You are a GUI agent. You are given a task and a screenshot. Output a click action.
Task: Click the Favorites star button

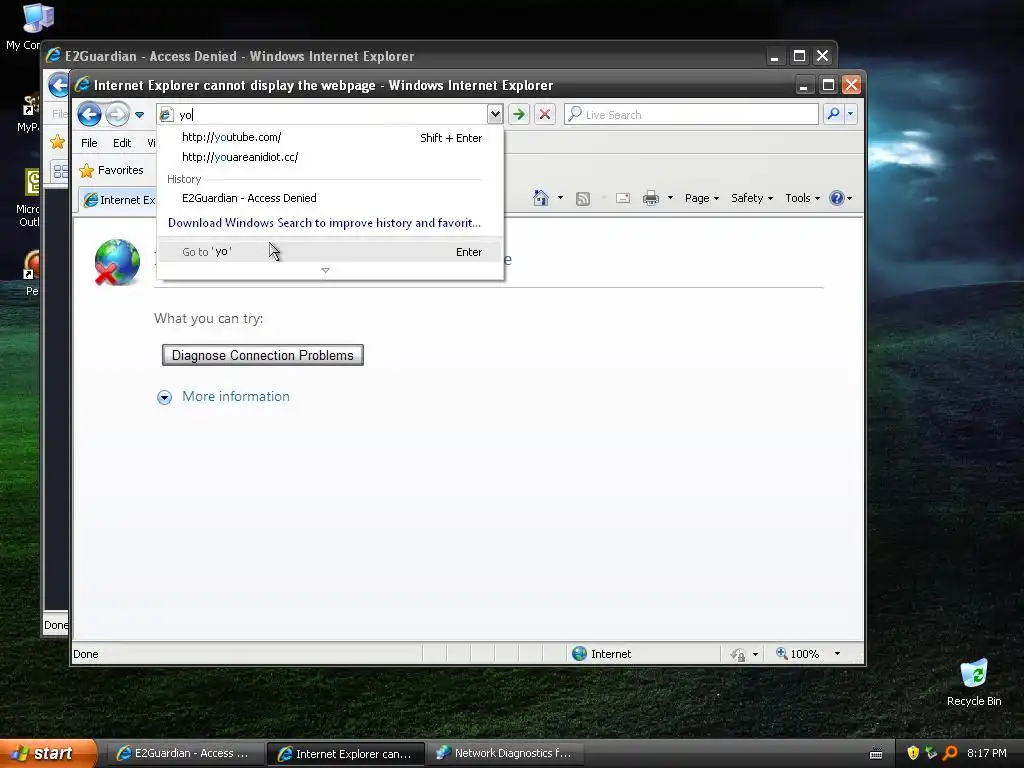[111, 170]
